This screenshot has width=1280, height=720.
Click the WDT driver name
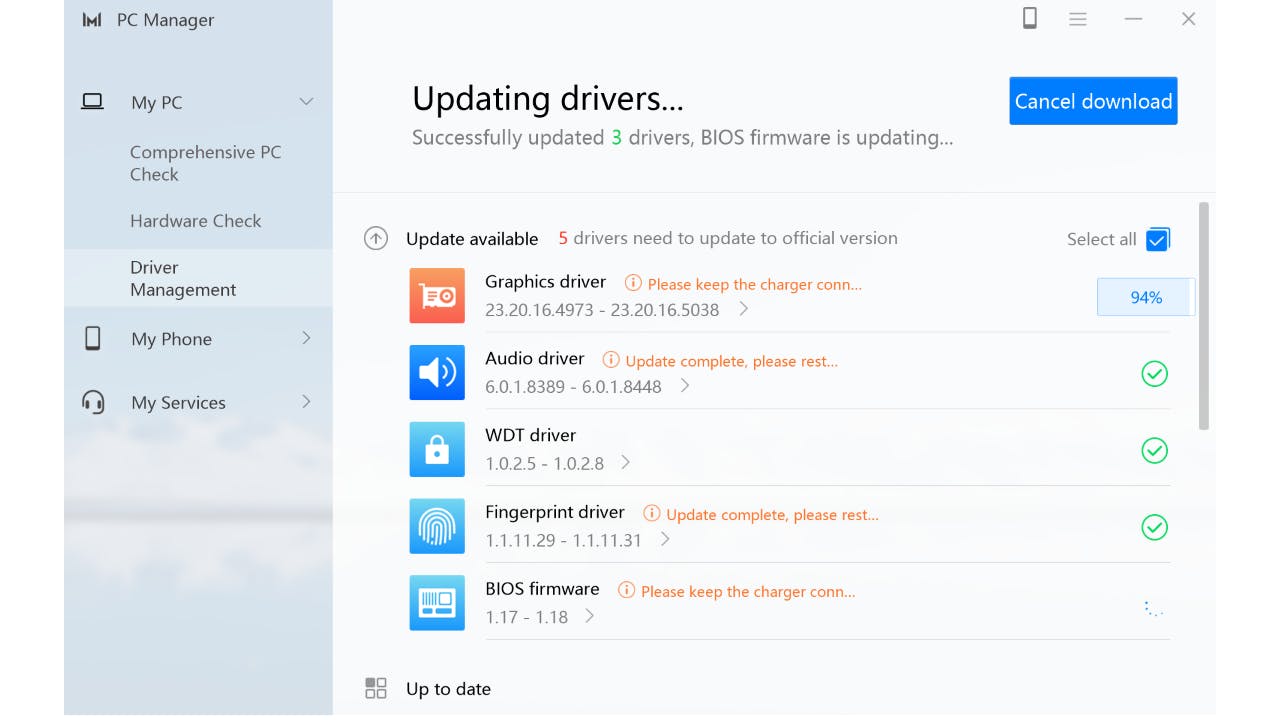[x=531, y=435]
